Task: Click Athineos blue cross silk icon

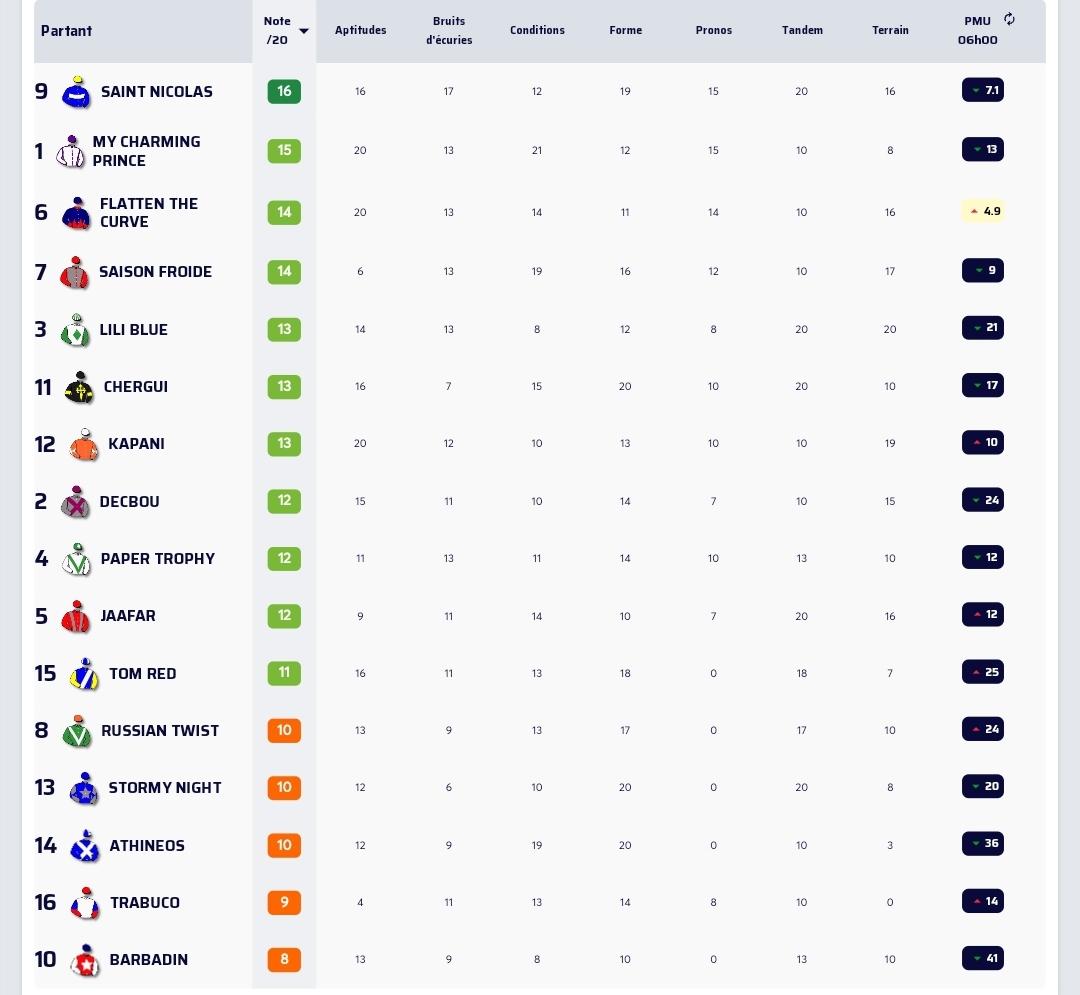Action: (x=85, y=846)
